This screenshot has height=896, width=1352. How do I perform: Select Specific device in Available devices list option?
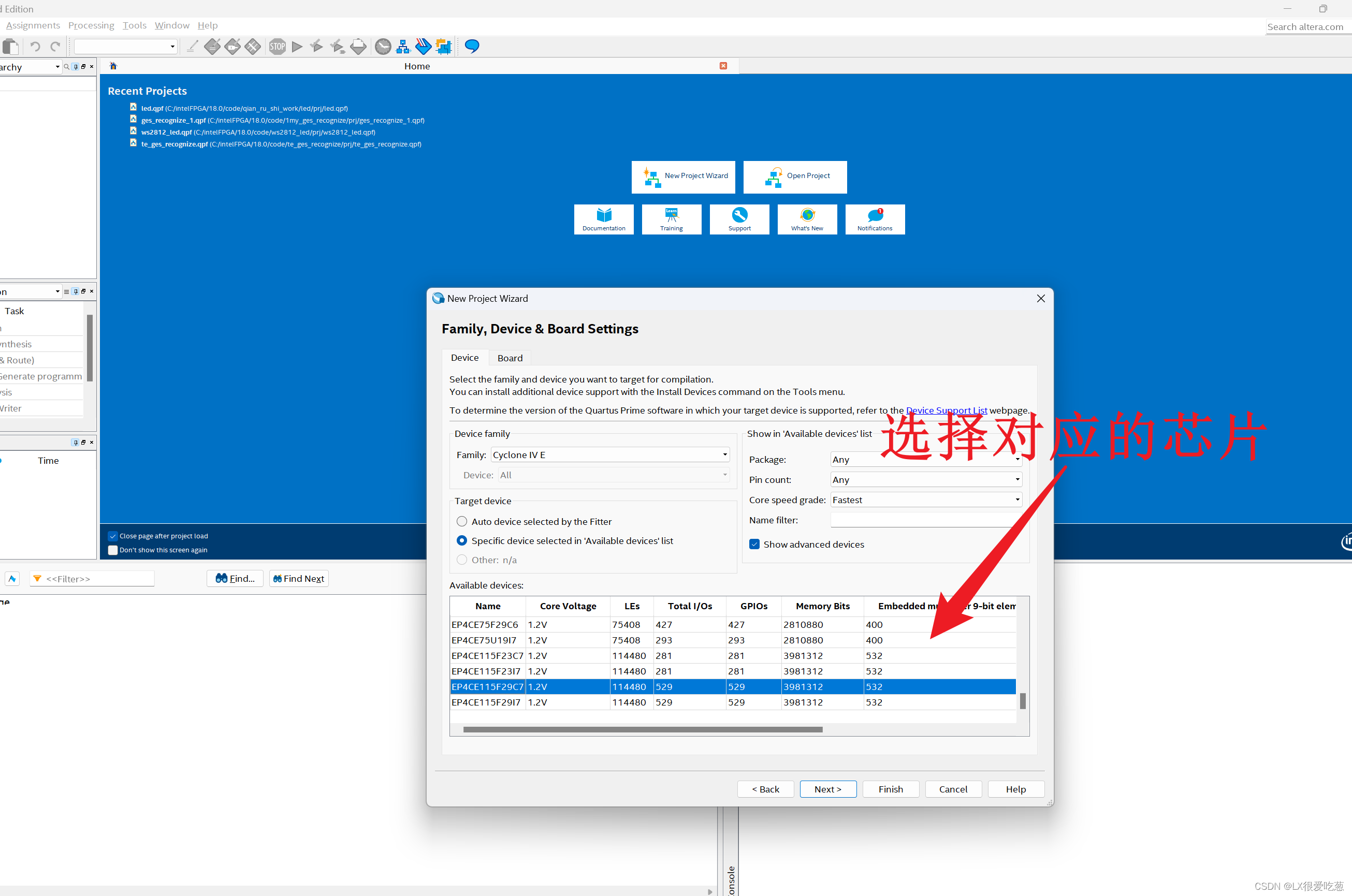pos(462,540)
